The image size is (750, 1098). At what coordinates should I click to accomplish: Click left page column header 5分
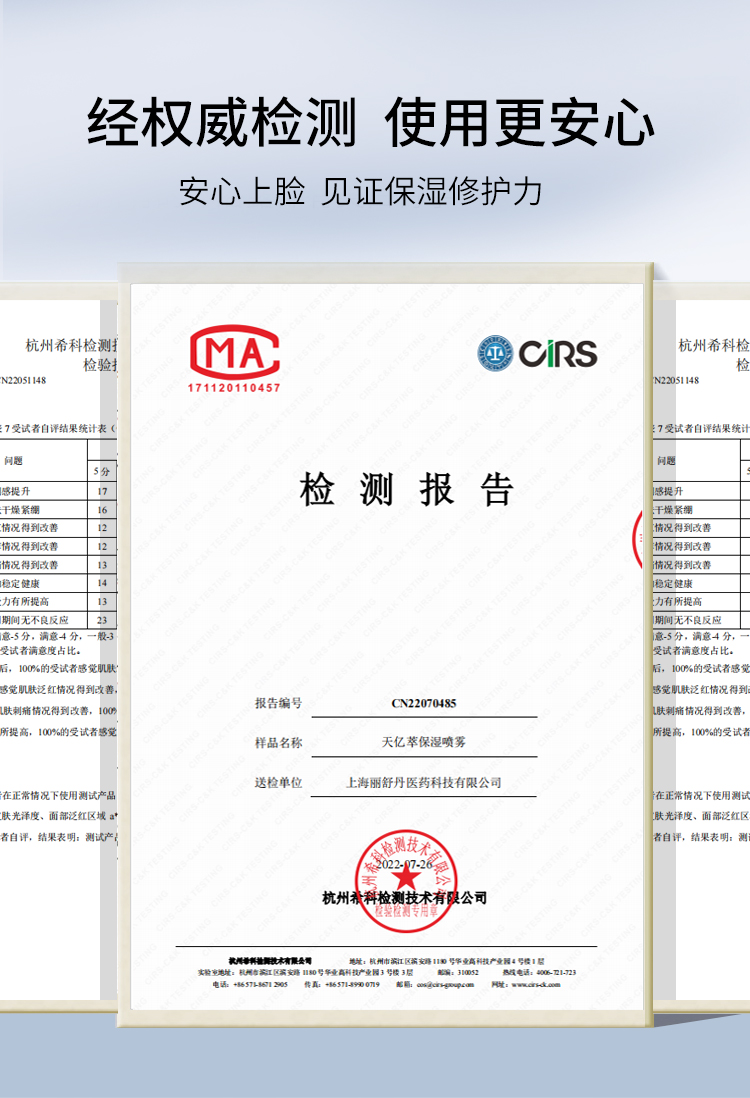coord(102,472)
